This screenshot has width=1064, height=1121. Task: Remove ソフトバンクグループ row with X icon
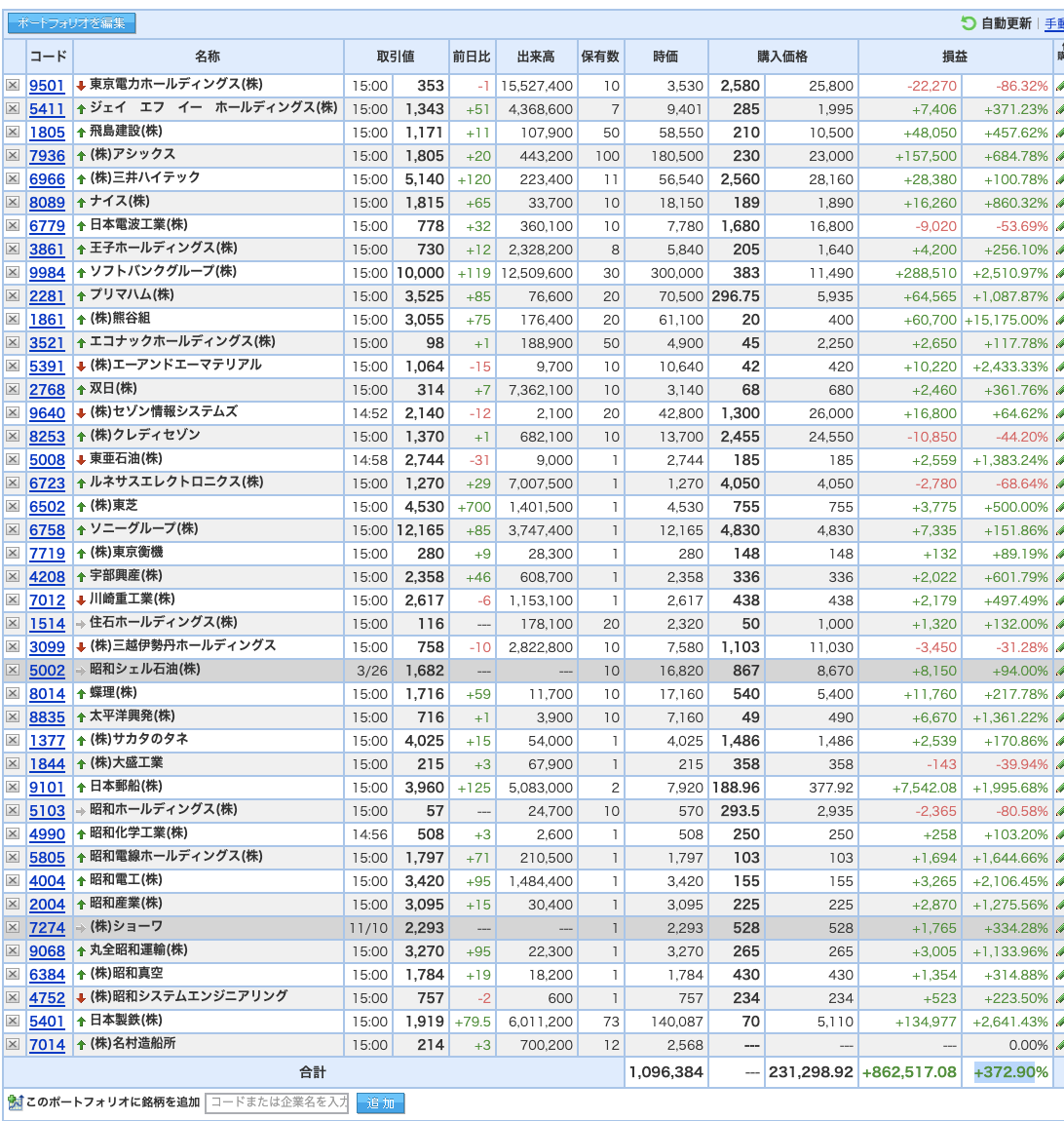coord(13,272)
